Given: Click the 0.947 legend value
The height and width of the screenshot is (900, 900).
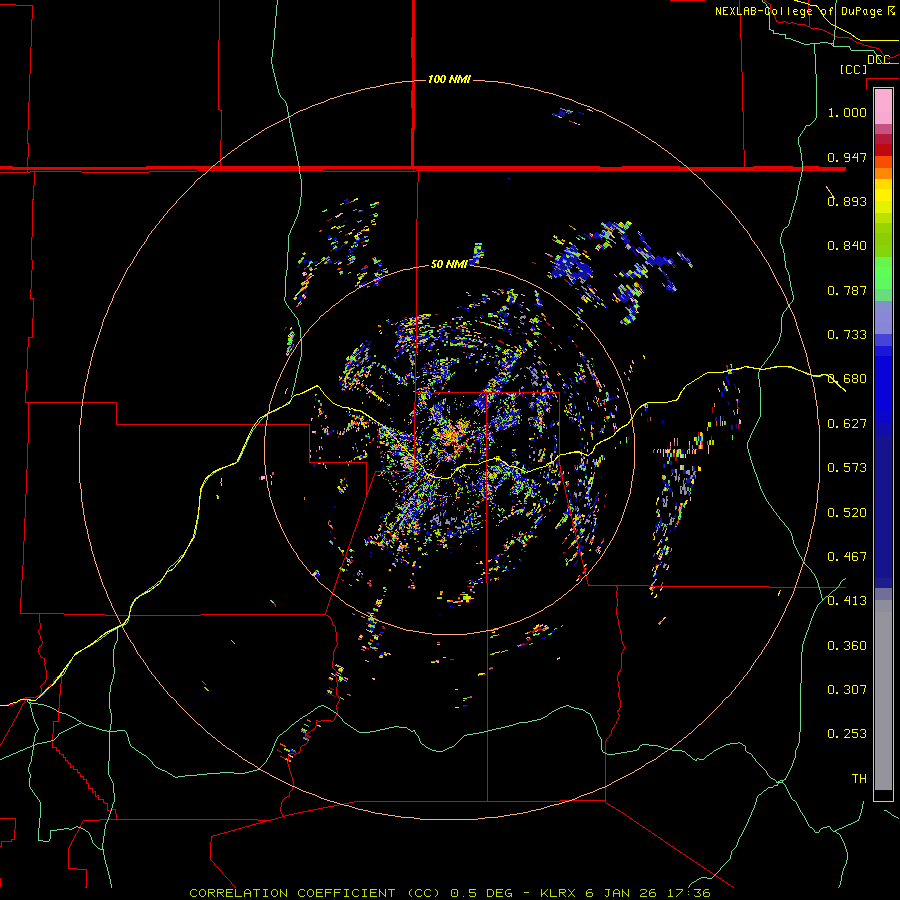Looking at the screenshot, I should (847, 157).
